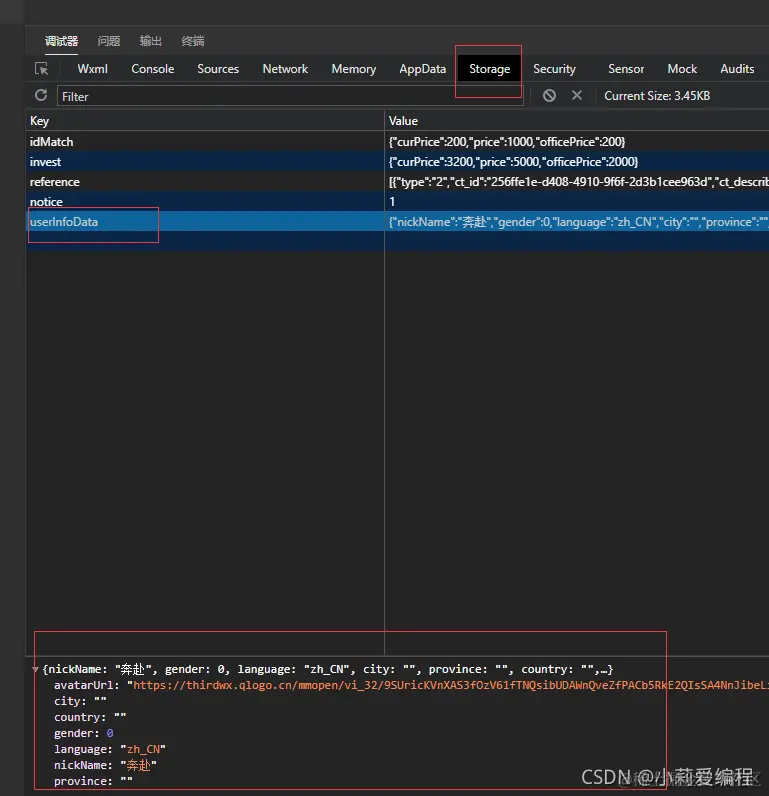
Task: Open the Sensor panel tab
Action: (x=626, y=69)
